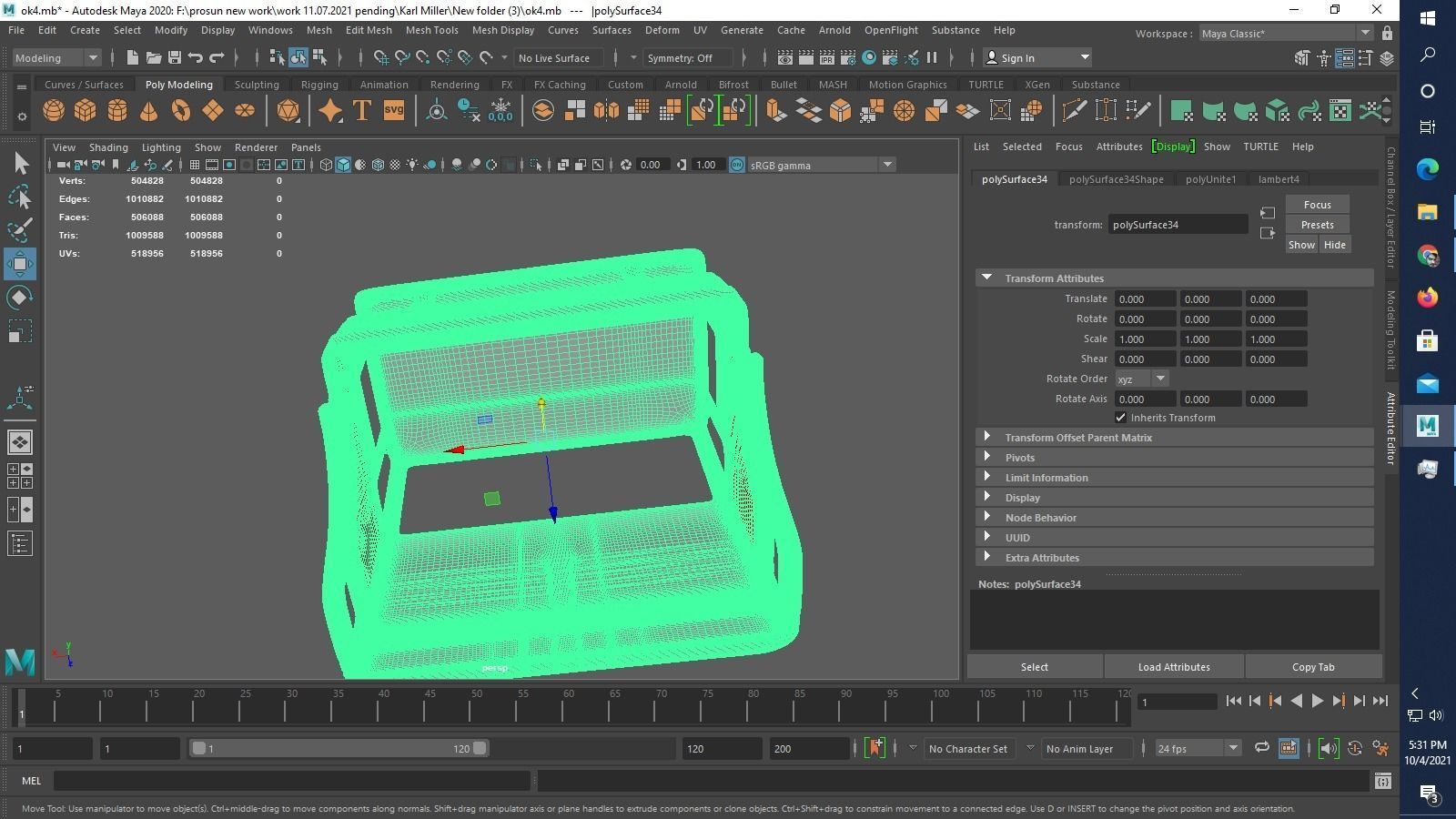Open the Mesh Tools menu
This screenshot has height=819, width=1456.
tap(431, 30)
